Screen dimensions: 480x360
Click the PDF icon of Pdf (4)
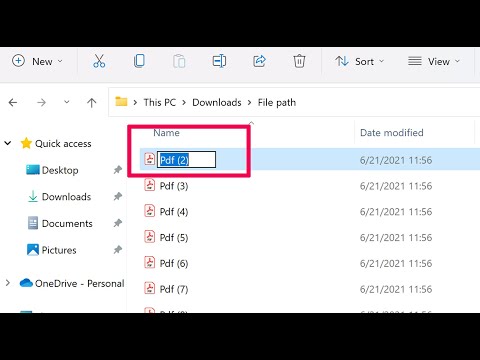coord(150,210)
